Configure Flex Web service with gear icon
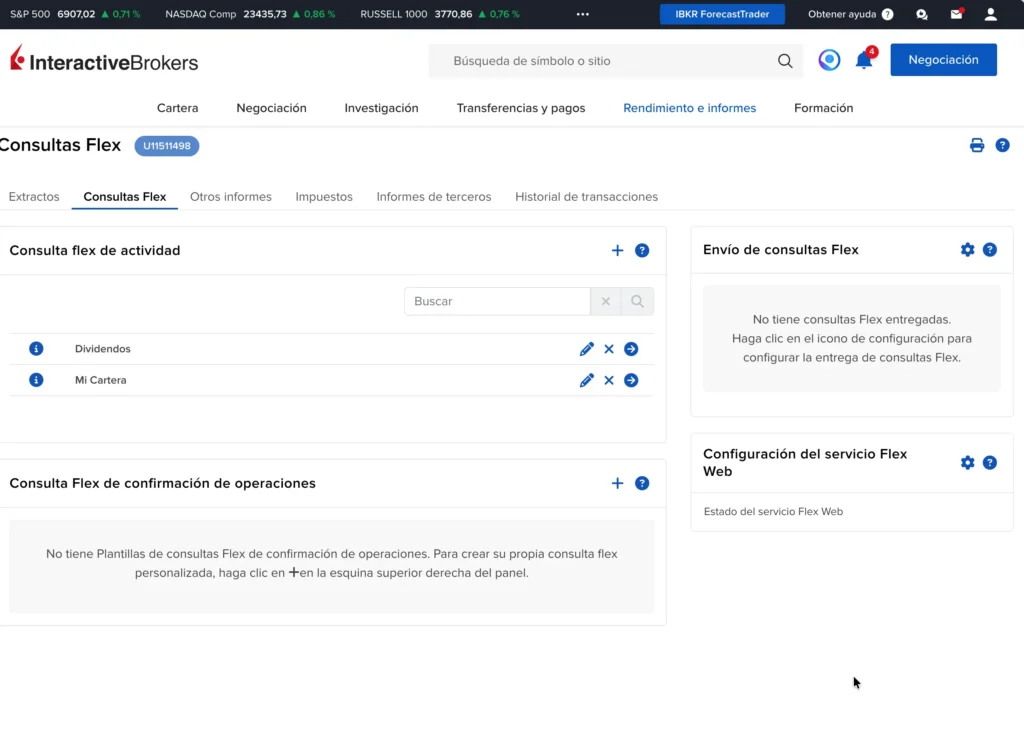 tap(967, 462)
